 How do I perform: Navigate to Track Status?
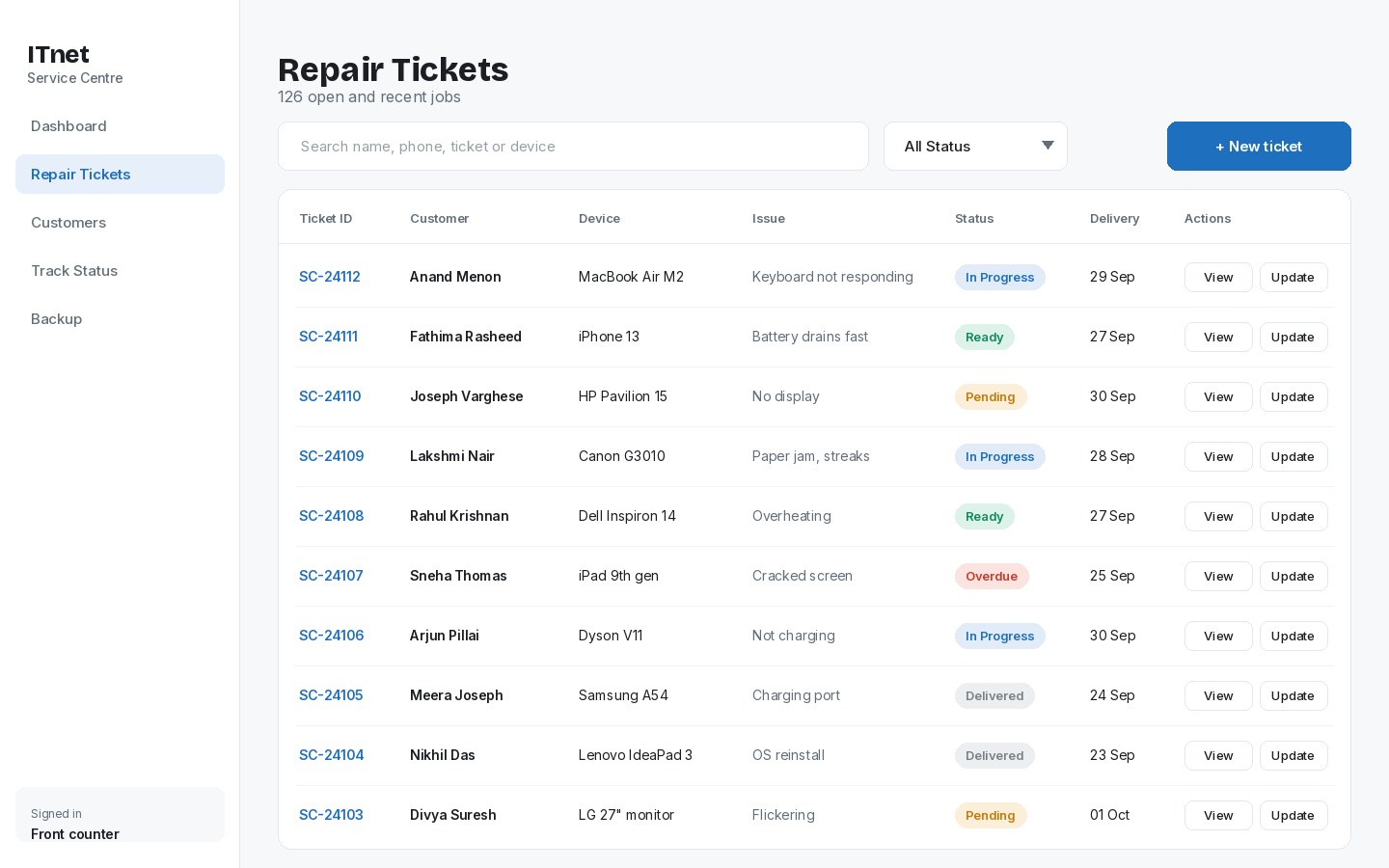pyautogui.click(x=120, y=271)
